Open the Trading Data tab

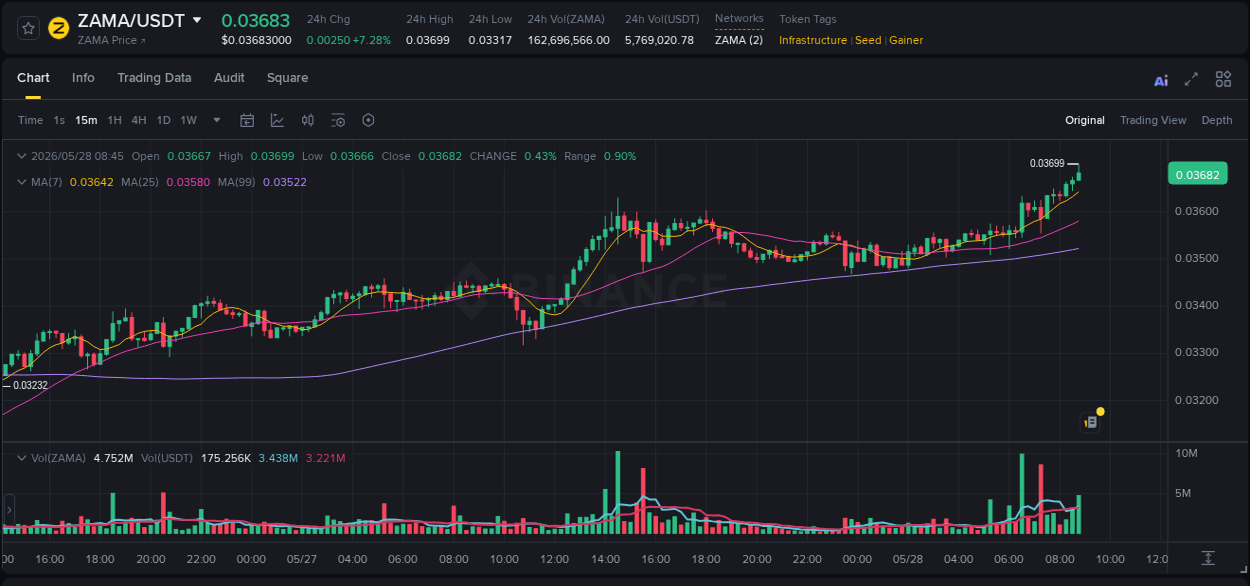click(154, 78)
